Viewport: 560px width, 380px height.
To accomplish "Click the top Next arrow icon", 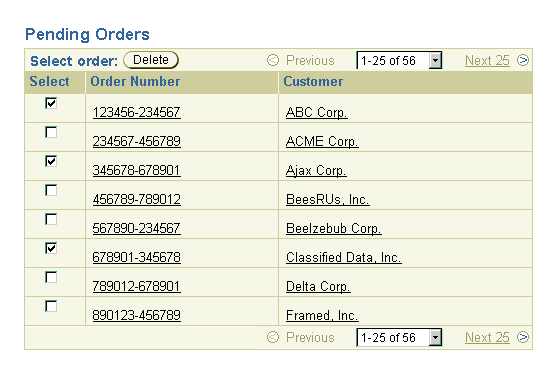I will click(522, 60).
